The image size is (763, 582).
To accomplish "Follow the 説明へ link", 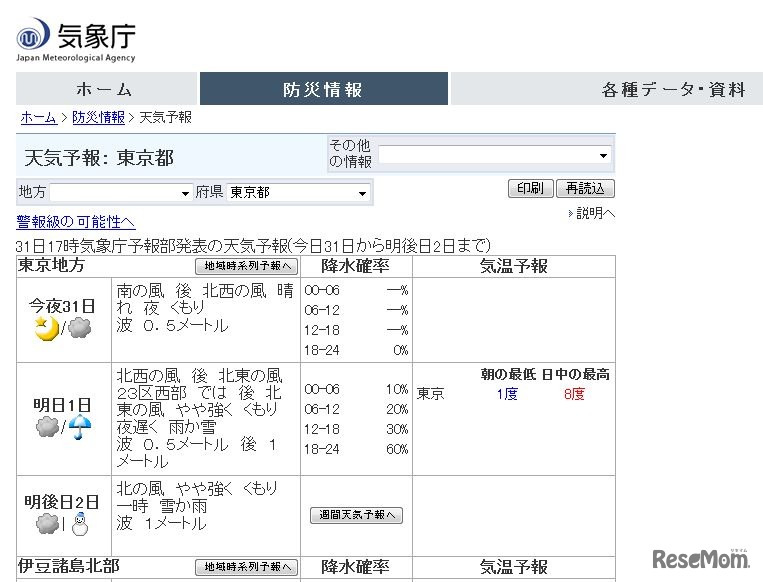I will (595, 213).
